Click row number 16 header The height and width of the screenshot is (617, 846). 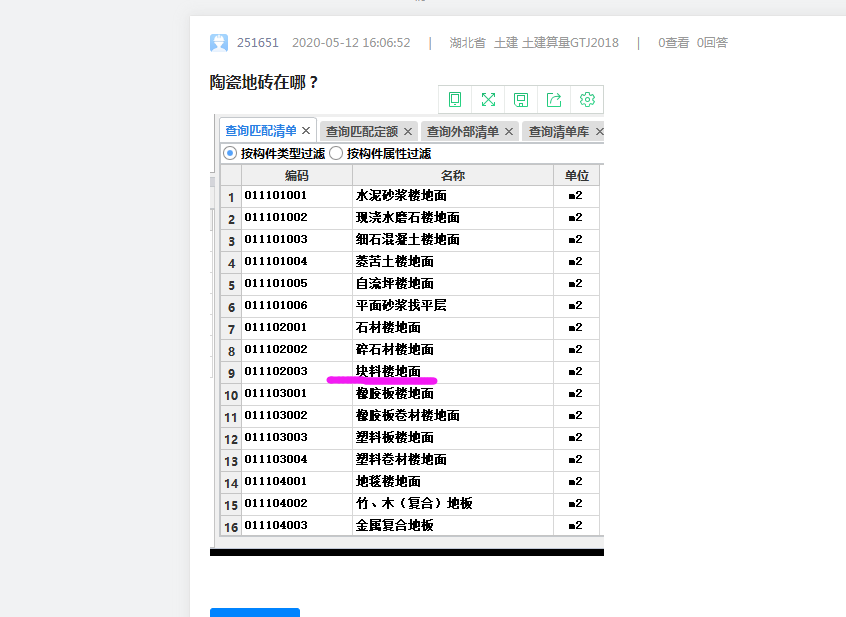[231, 526]
